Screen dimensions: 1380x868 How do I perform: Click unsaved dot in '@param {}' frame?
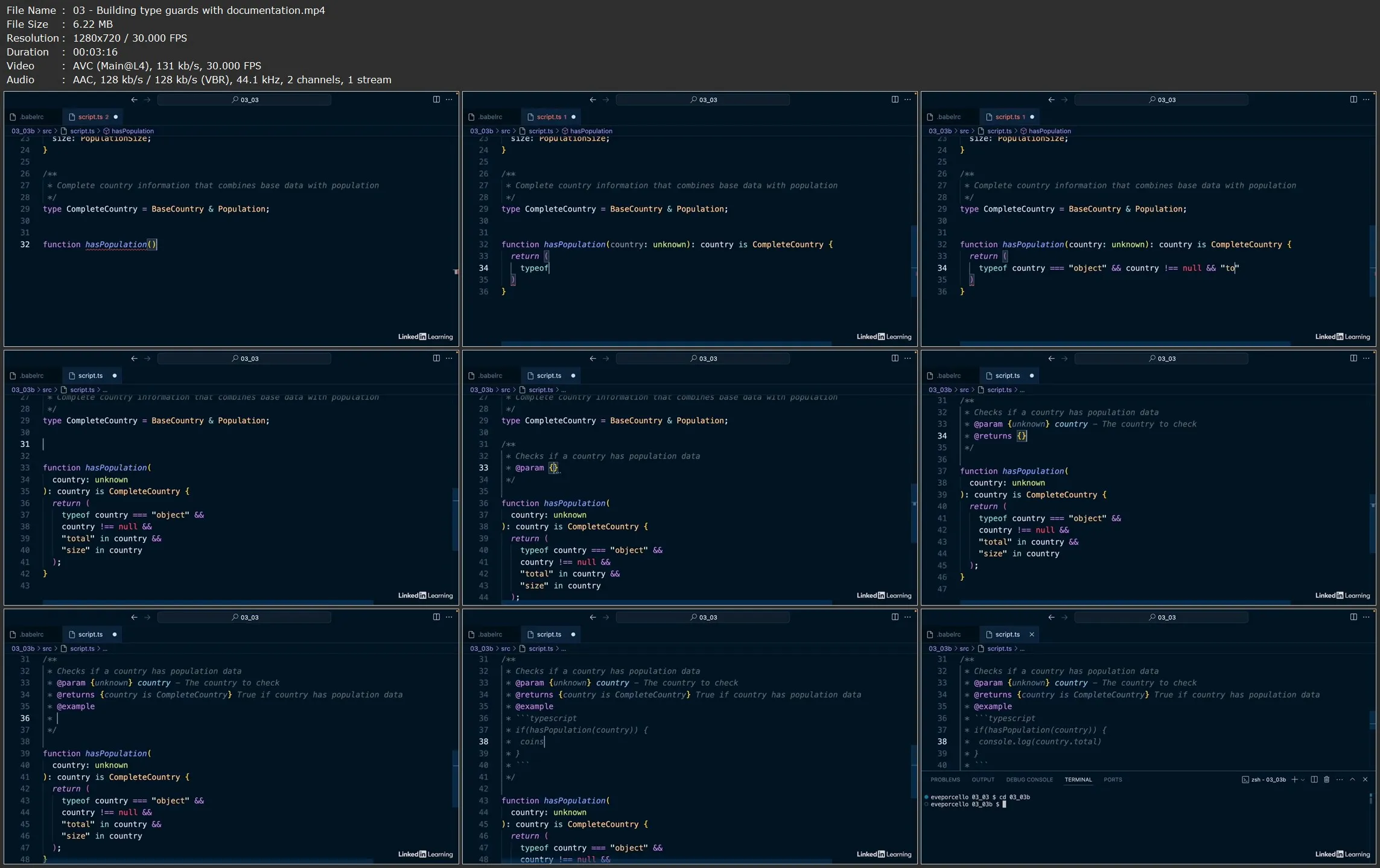pyautogui.click(x=573, y=375)
